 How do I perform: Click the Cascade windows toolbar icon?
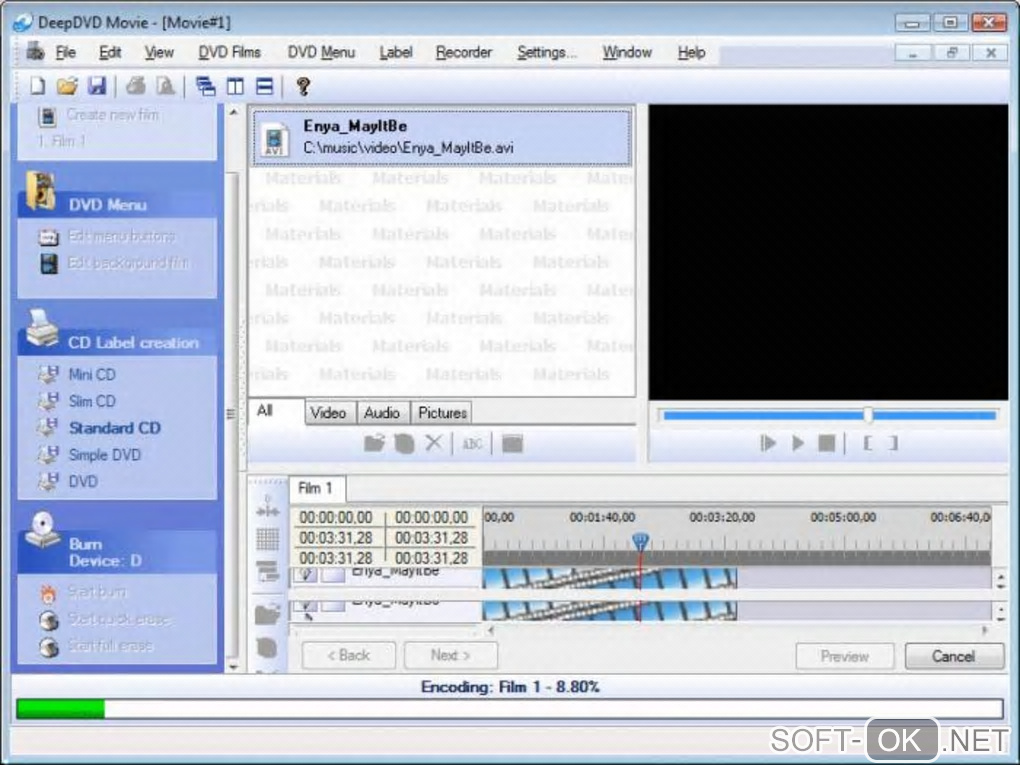pyautogui.click(x=206, y=86)
